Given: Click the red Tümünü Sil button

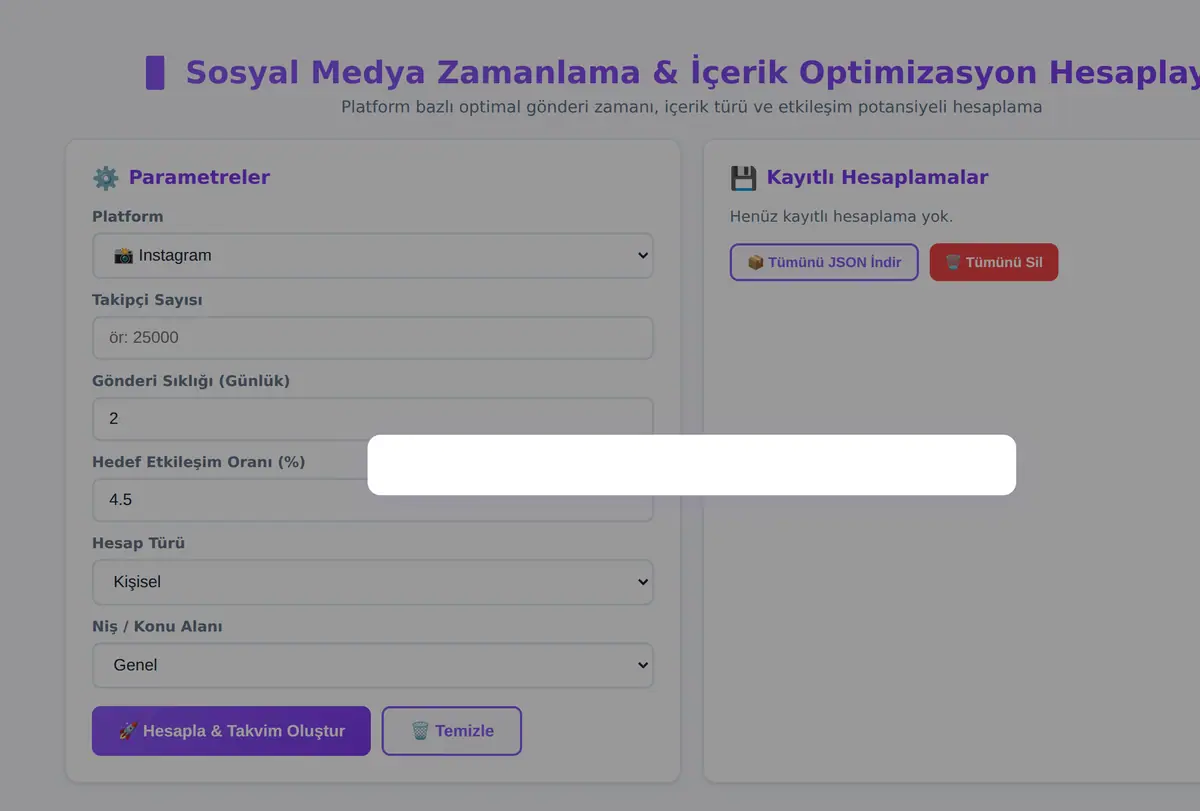Looking at the screenshot, I should point(994,262).
